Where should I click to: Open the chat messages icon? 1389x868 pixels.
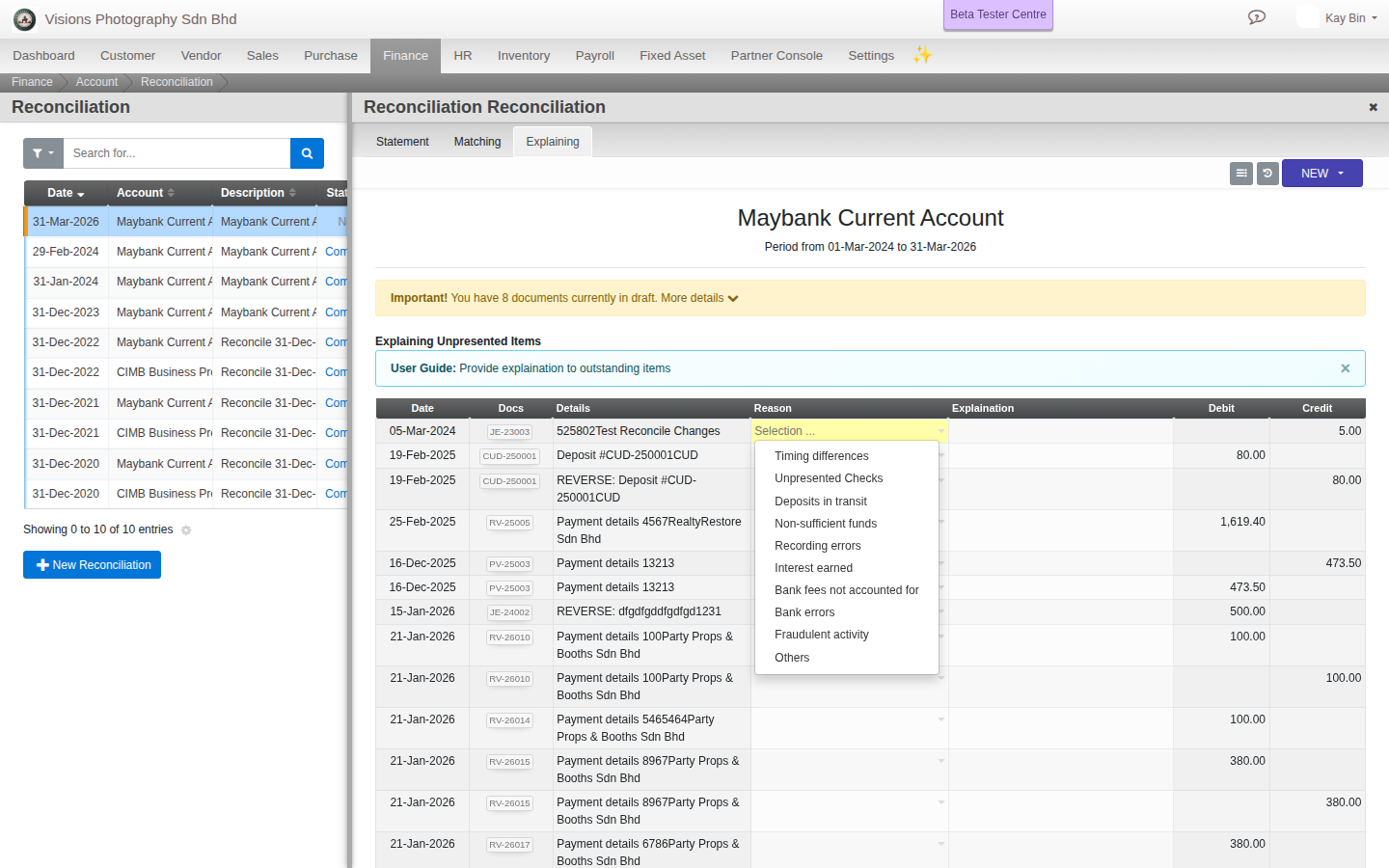1256,17
